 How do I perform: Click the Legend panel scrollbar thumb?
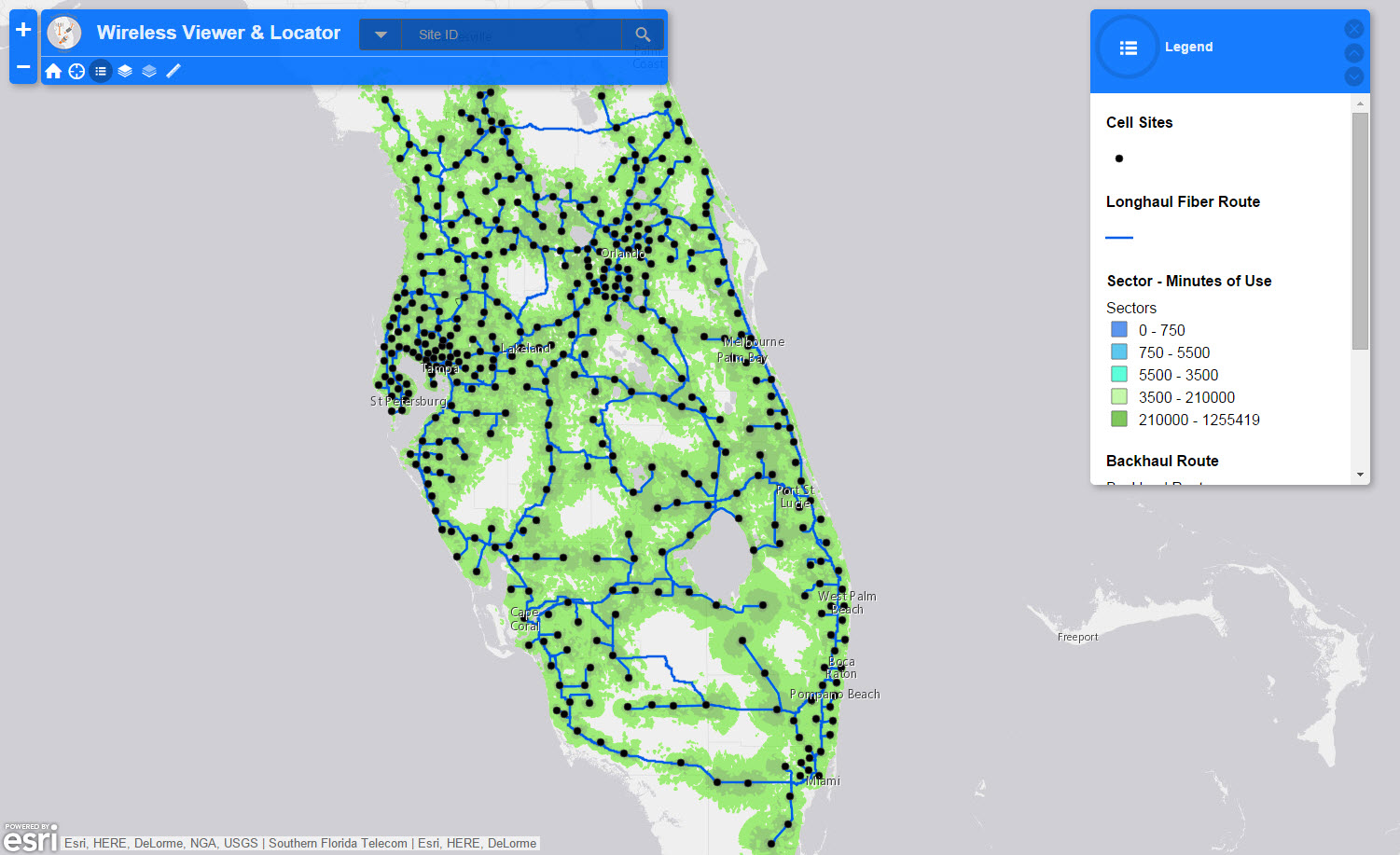[x=1360, y=231]
